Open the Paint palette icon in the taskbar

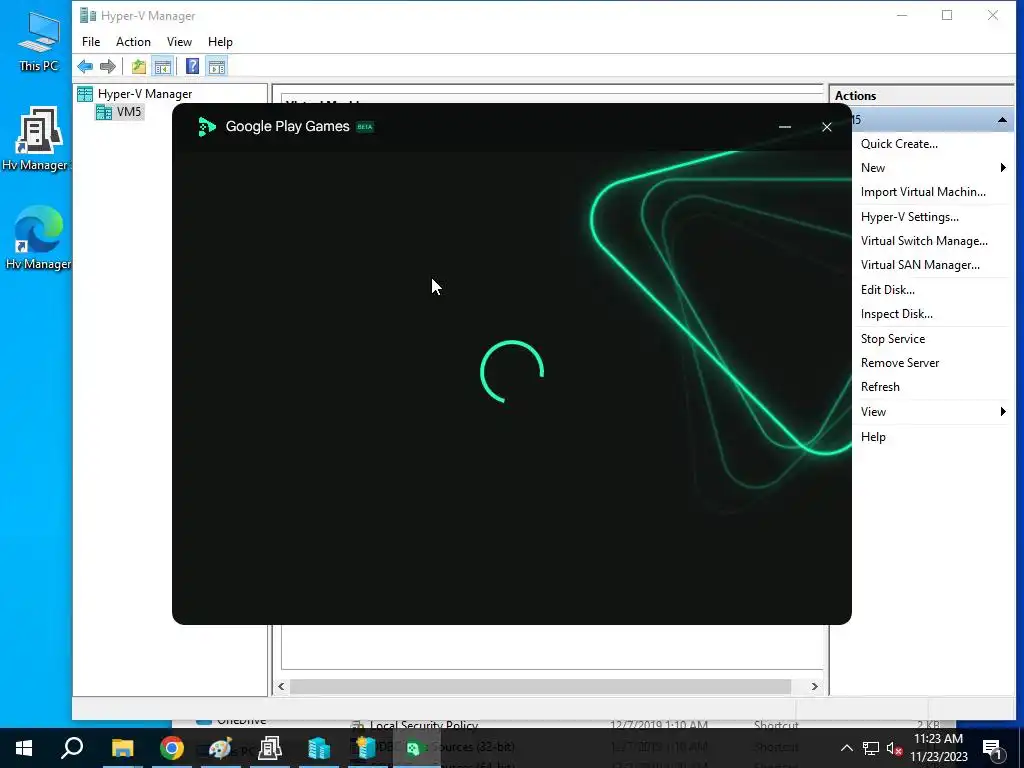tap(221, 748)
